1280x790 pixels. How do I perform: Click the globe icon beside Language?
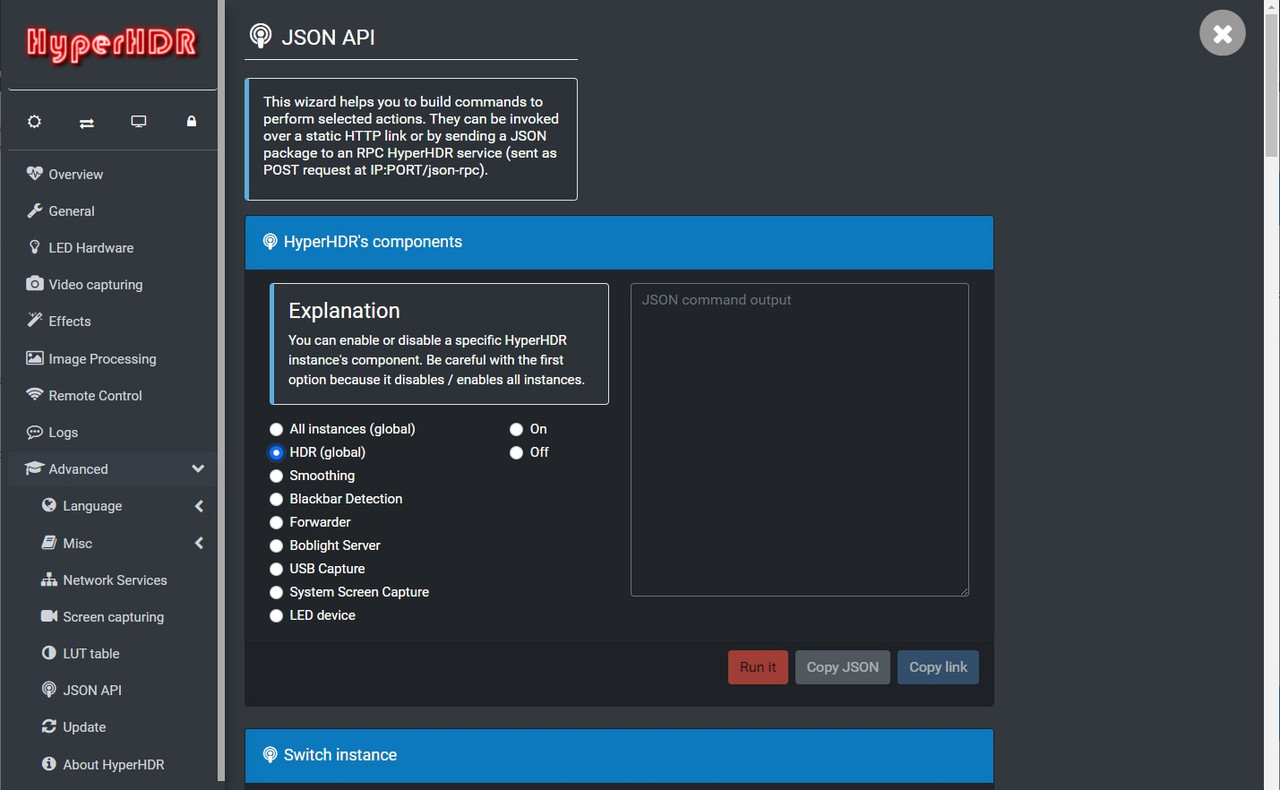(48, 505)
